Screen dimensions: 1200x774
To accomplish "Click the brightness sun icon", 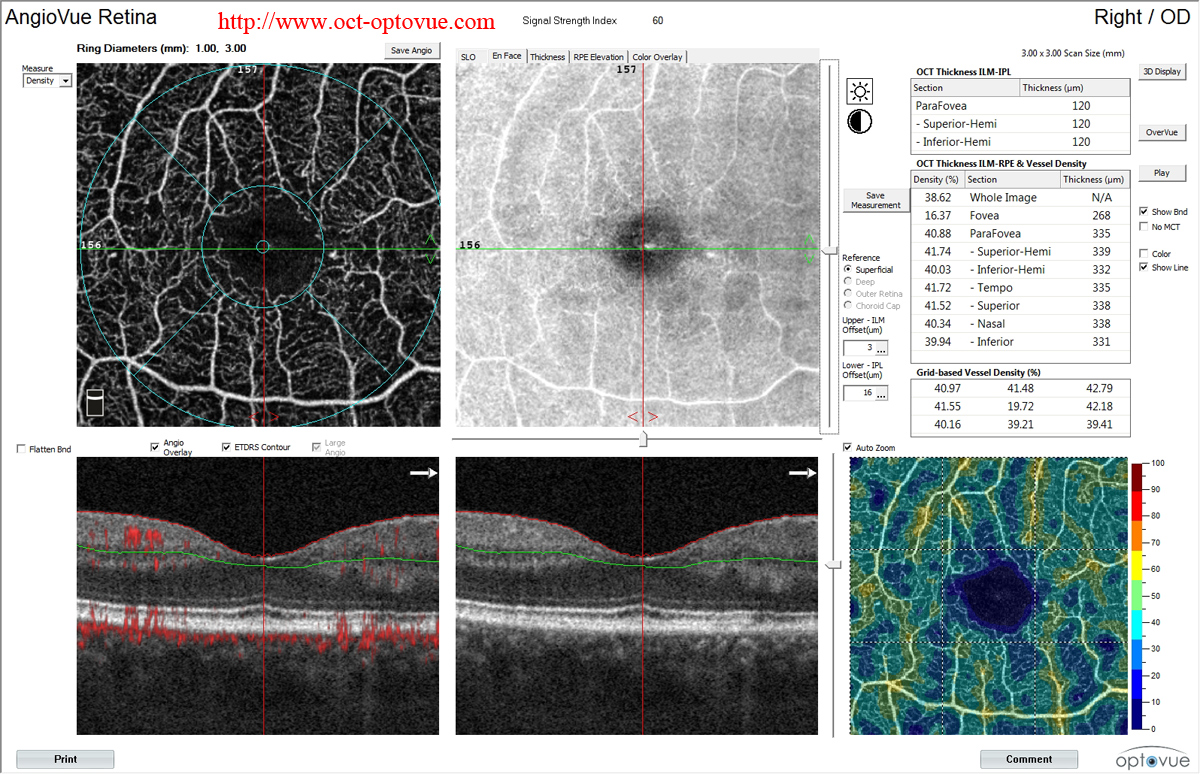I will coord(859,92).
